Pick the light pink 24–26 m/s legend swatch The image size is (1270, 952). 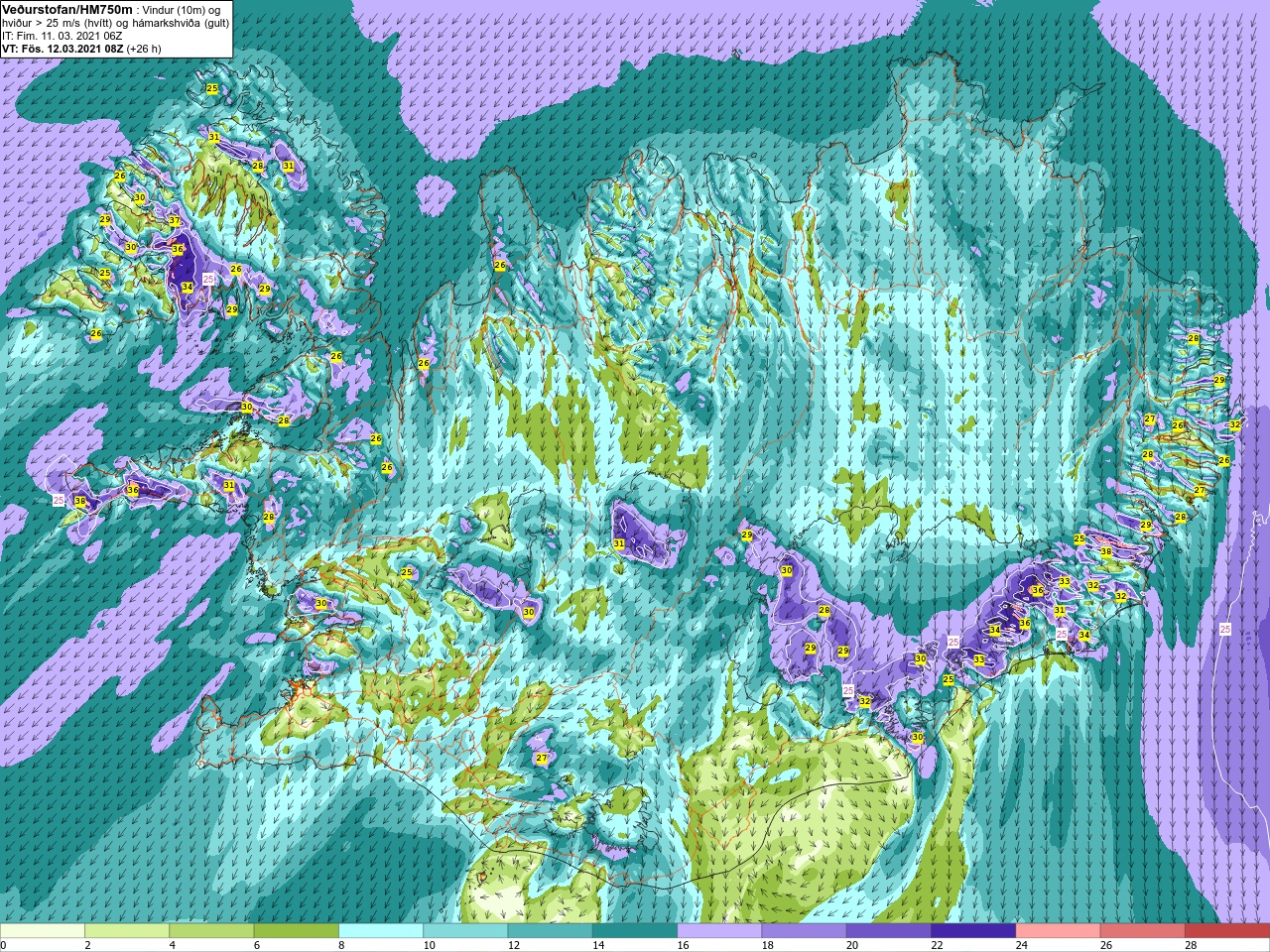[1059, 931]
